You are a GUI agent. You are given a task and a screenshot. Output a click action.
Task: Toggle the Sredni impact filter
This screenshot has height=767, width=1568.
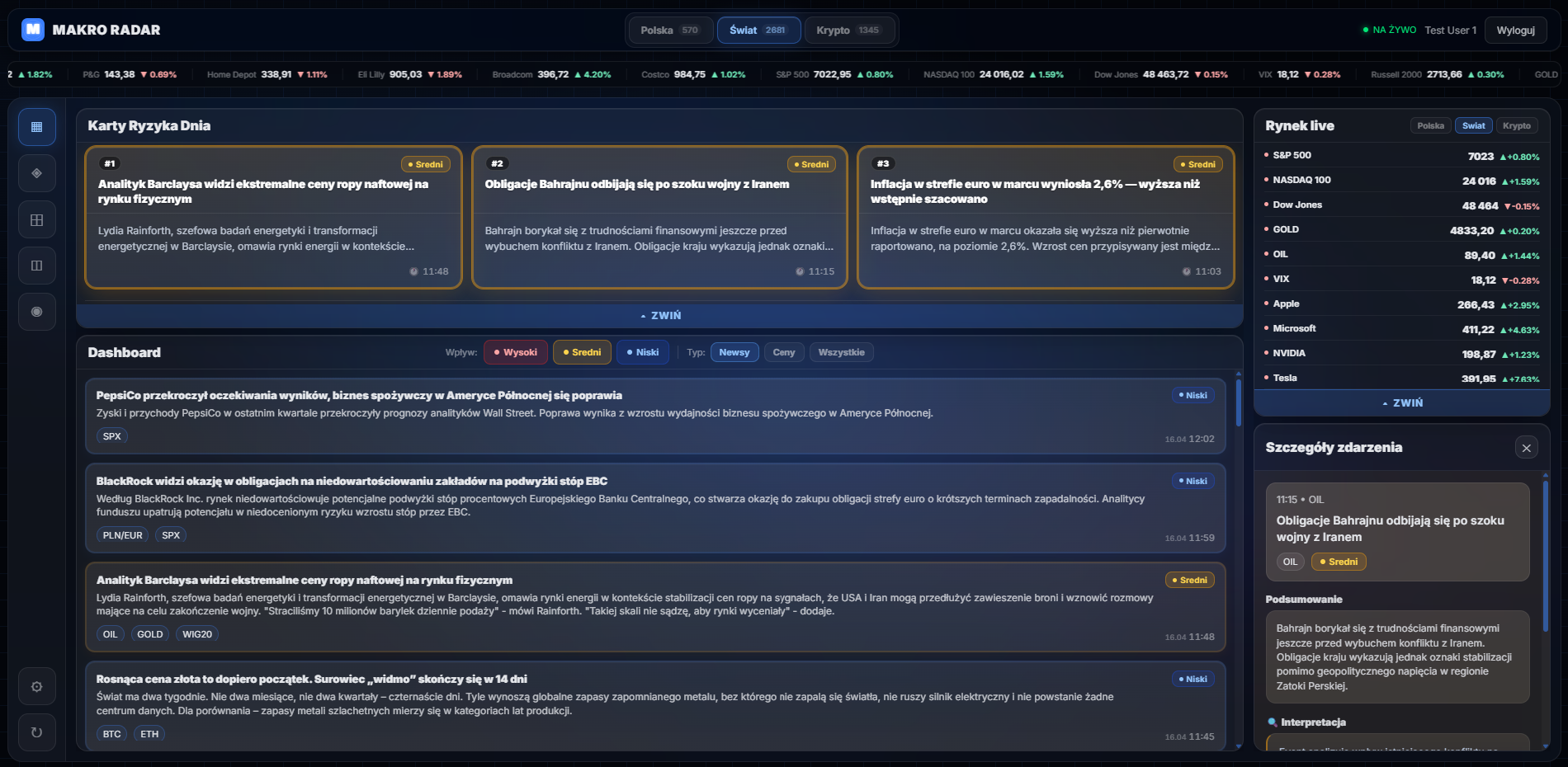coord(582,352)
